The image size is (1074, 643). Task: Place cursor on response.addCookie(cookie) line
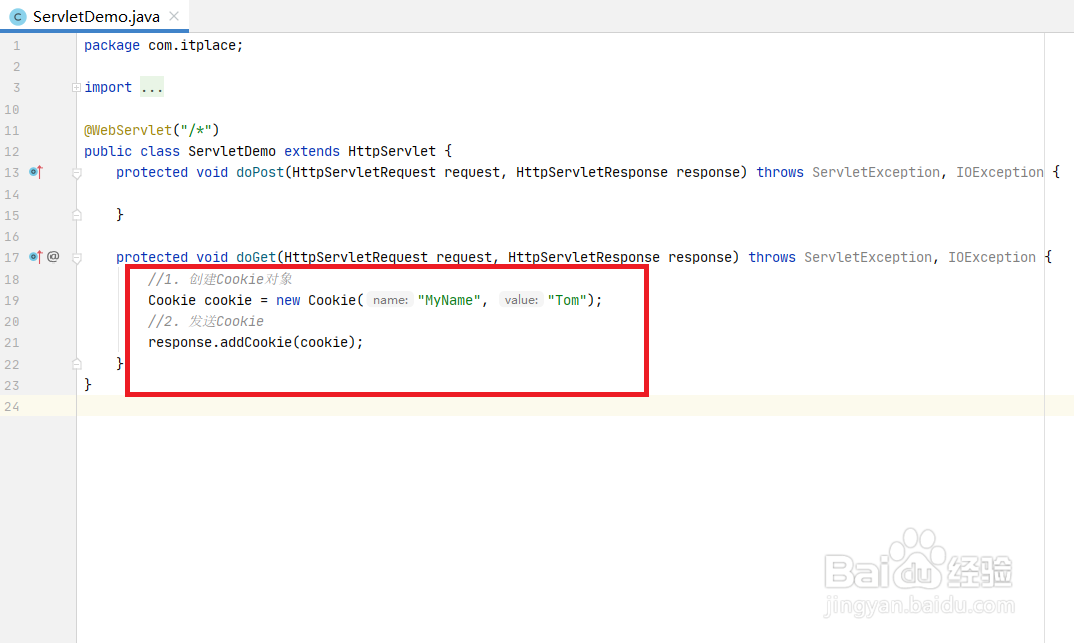[256, 342]
